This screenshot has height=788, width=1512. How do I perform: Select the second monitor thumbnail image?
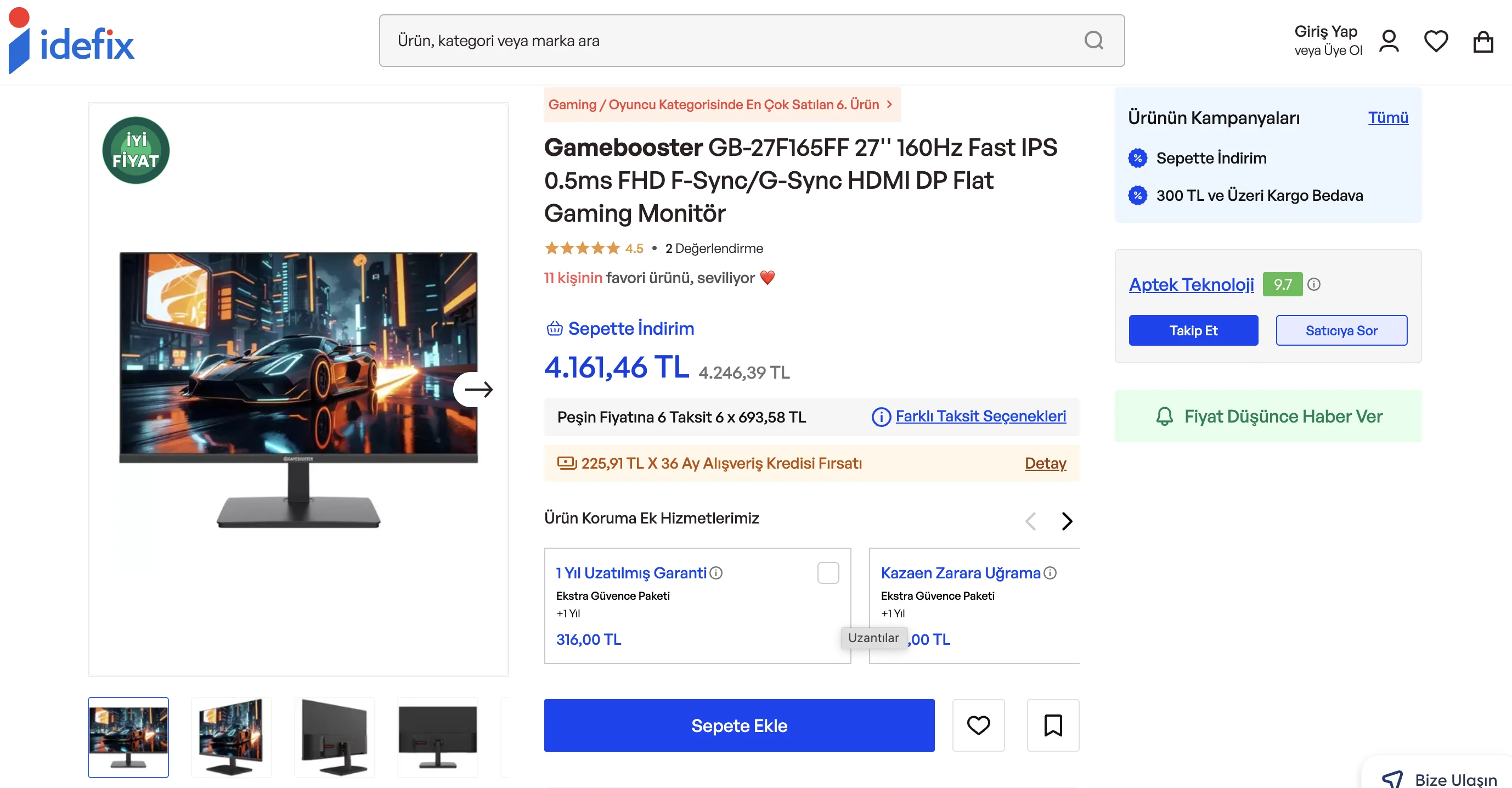[232, 737]
